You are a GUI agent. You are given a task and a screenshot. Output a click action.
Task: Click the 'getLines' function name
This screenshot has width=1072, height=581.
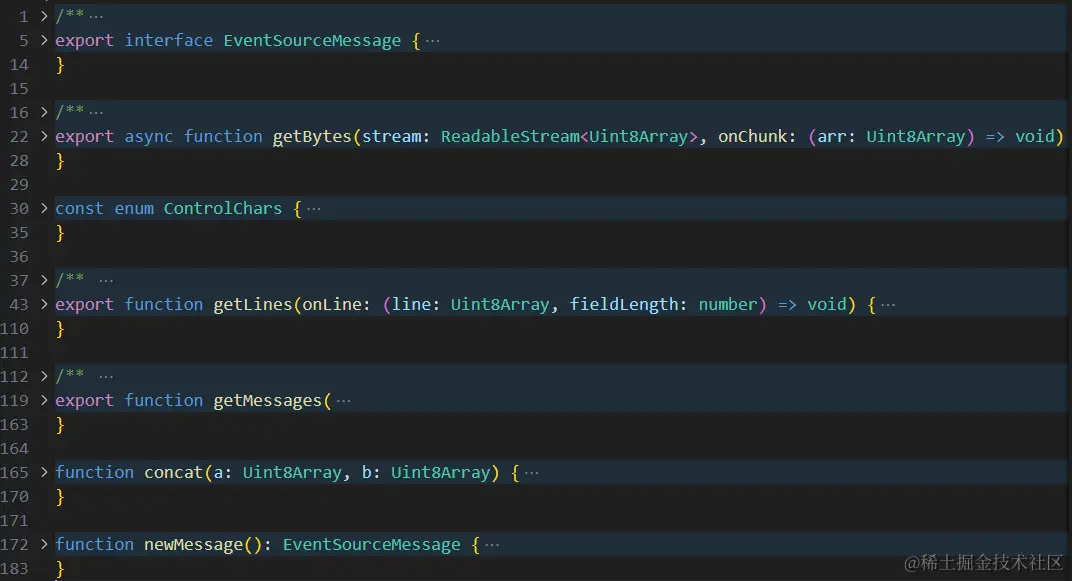(253, 304)
